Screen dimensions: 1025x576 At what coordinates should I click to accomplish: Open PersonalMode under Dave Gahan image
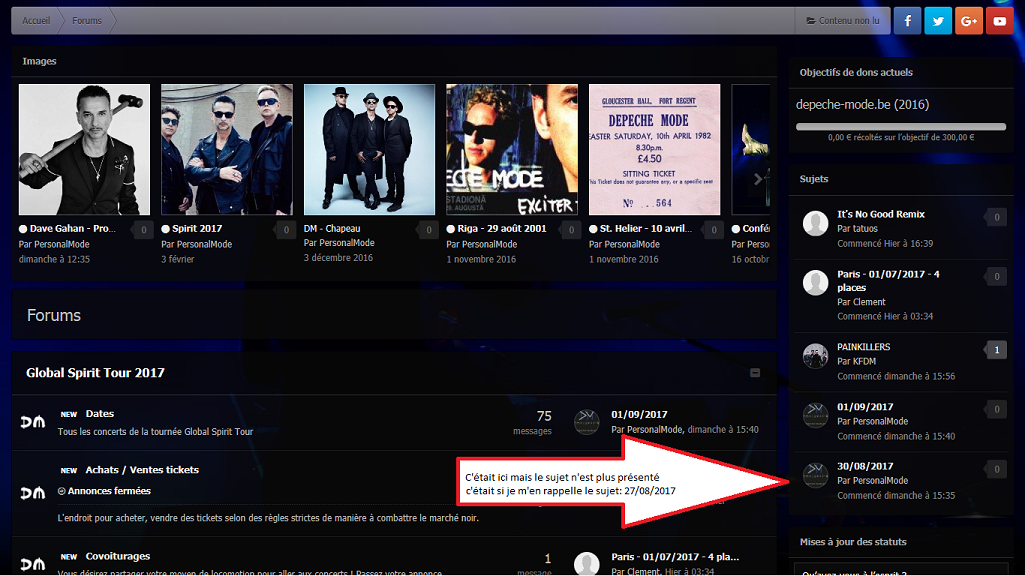tap(62, 245)
